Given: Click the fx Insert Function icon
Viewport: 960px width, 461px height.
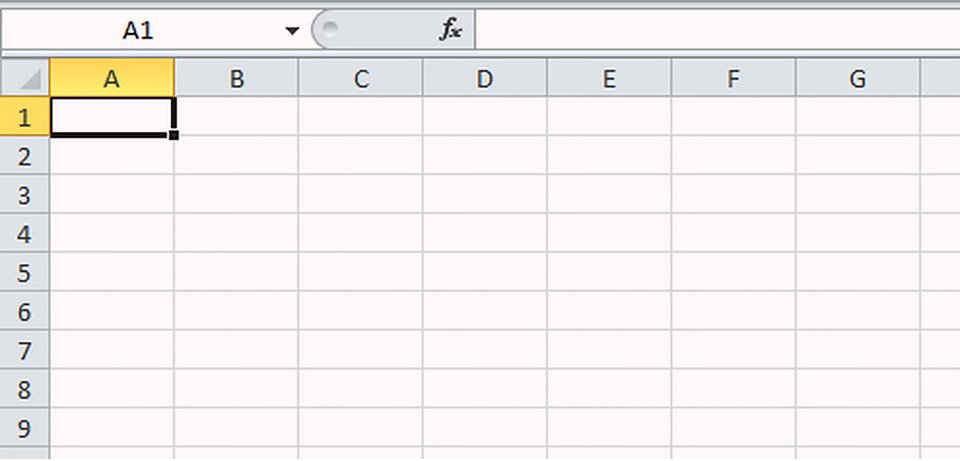Looking at the screenshot, I should [450, 29].
